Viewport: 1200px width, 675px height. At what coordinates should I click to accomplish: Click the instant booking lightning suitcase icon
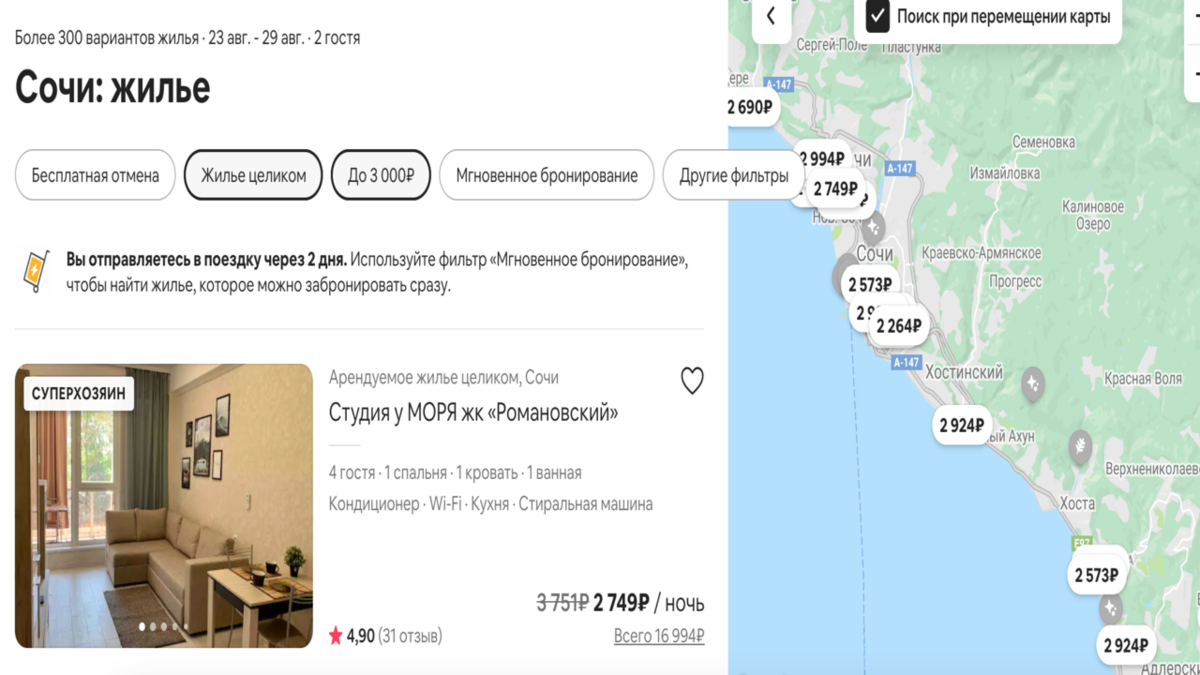[x=35, y=271]
